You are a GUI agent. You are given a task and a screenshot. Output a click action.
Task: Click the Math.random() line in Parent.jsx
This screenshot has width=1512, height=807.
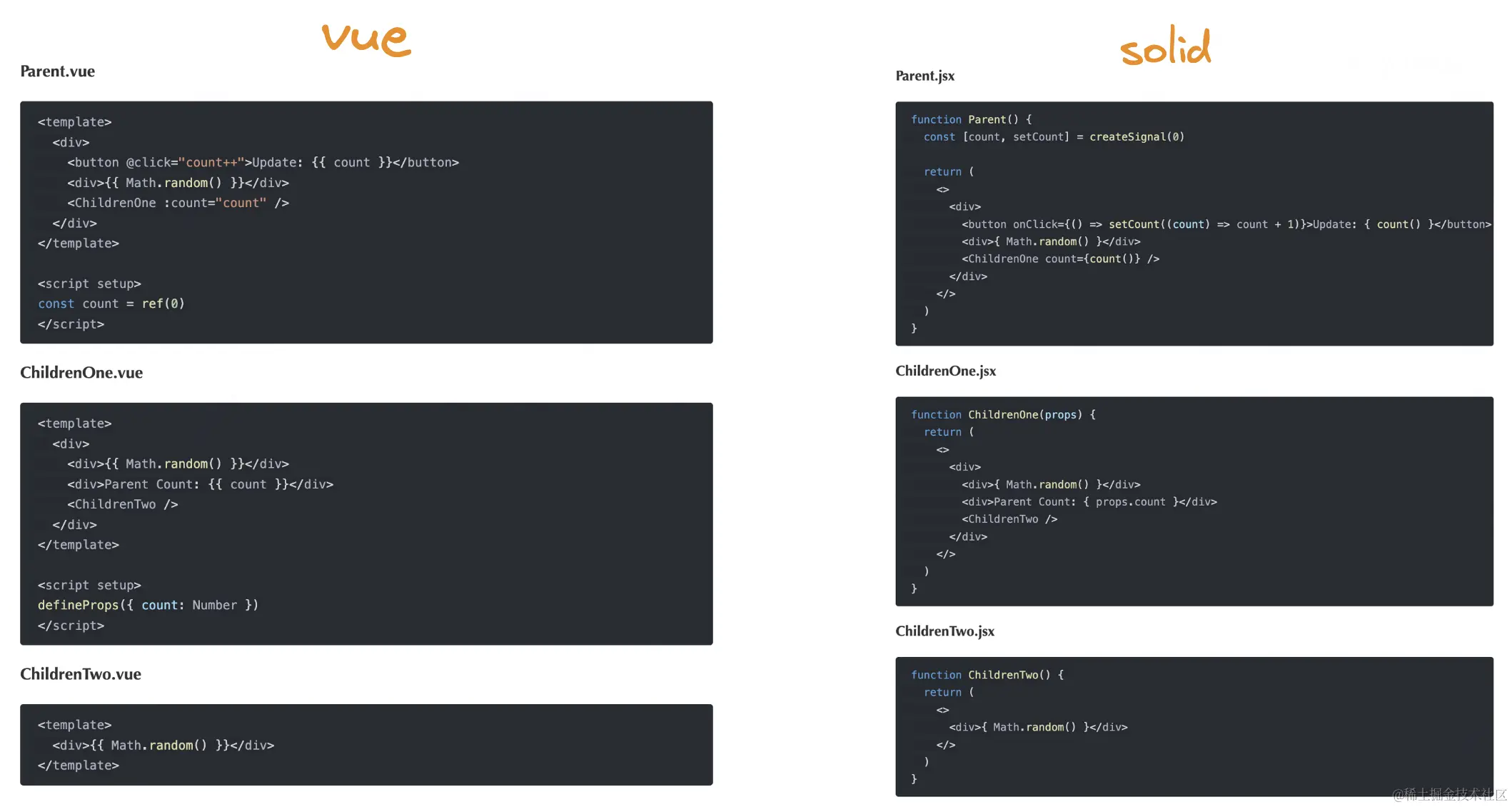[1051, 241]
